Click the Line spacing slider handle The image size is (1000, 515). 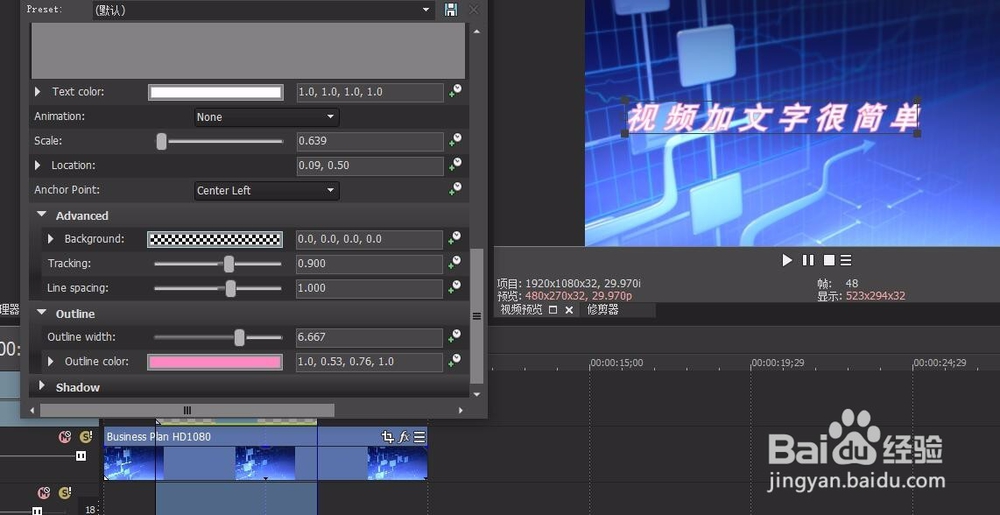(230, 288)
